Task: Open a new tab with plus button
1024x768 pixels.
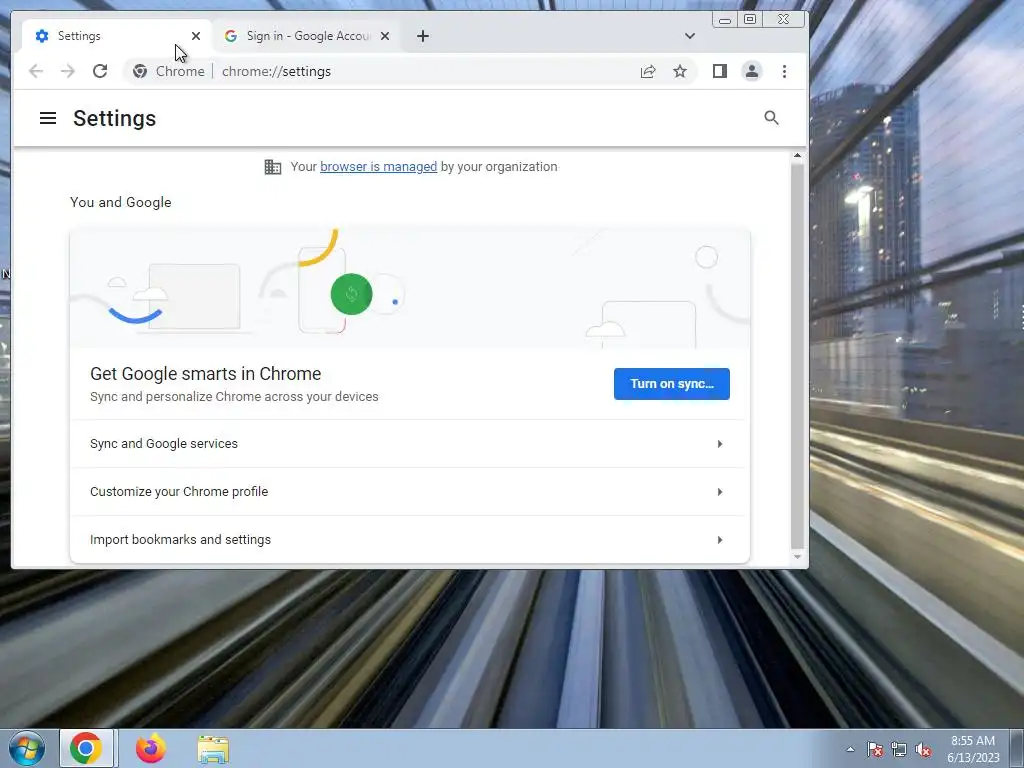Action: click(423, 36)
